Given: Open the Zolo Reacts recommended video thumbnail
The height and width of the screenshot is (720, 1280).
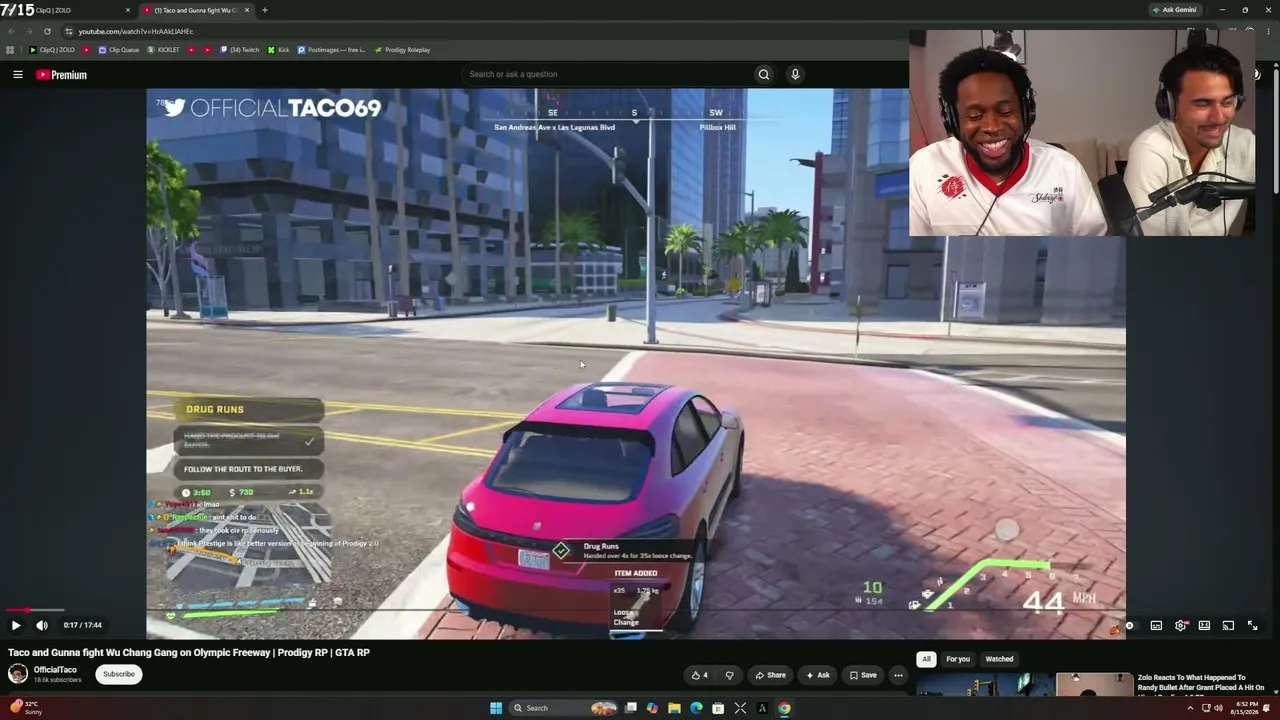Looking at the screenshot, I should pos(1024,684).
